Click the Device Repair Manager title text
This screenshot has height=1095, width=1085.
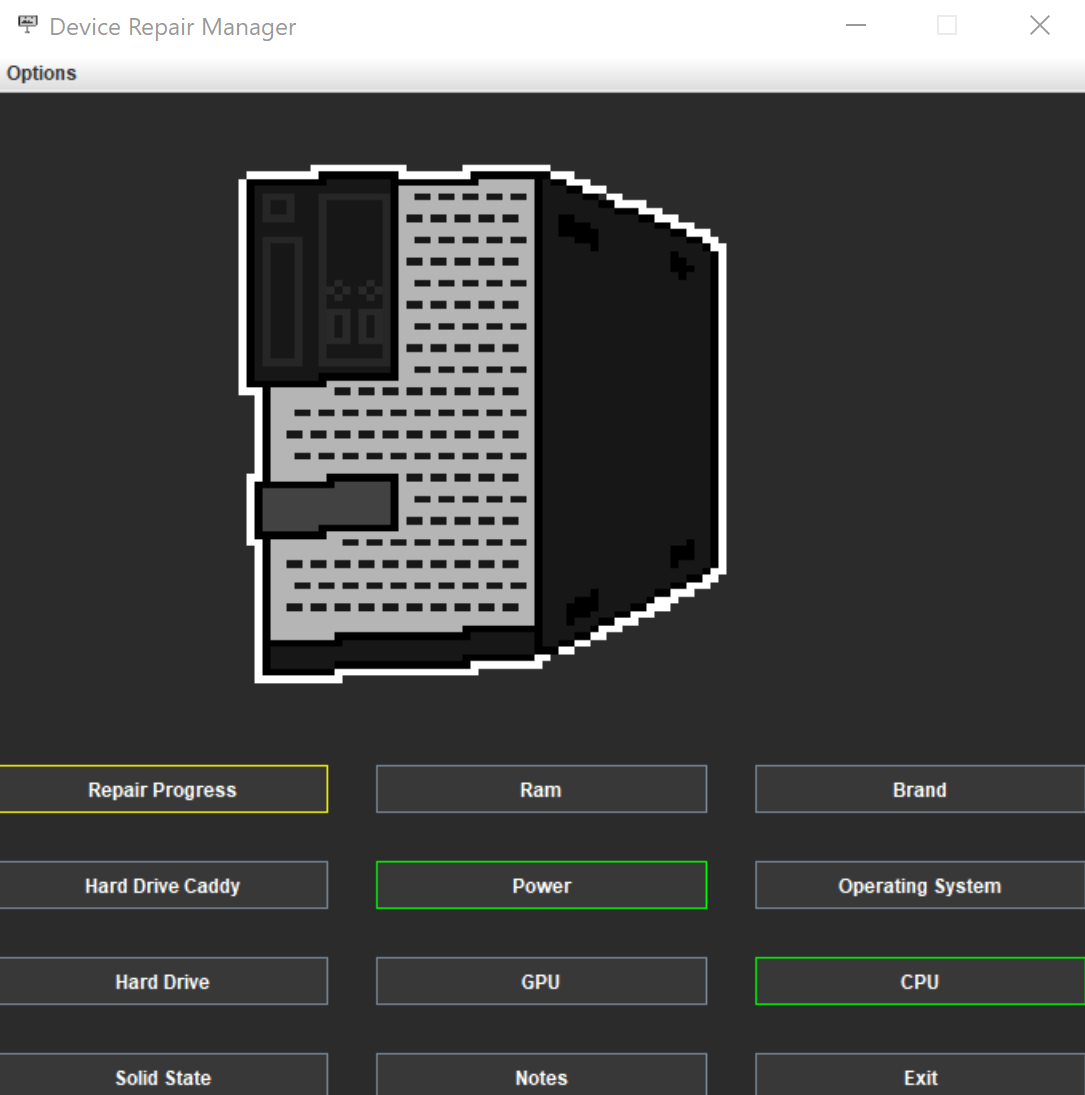[x=173, y=27]
